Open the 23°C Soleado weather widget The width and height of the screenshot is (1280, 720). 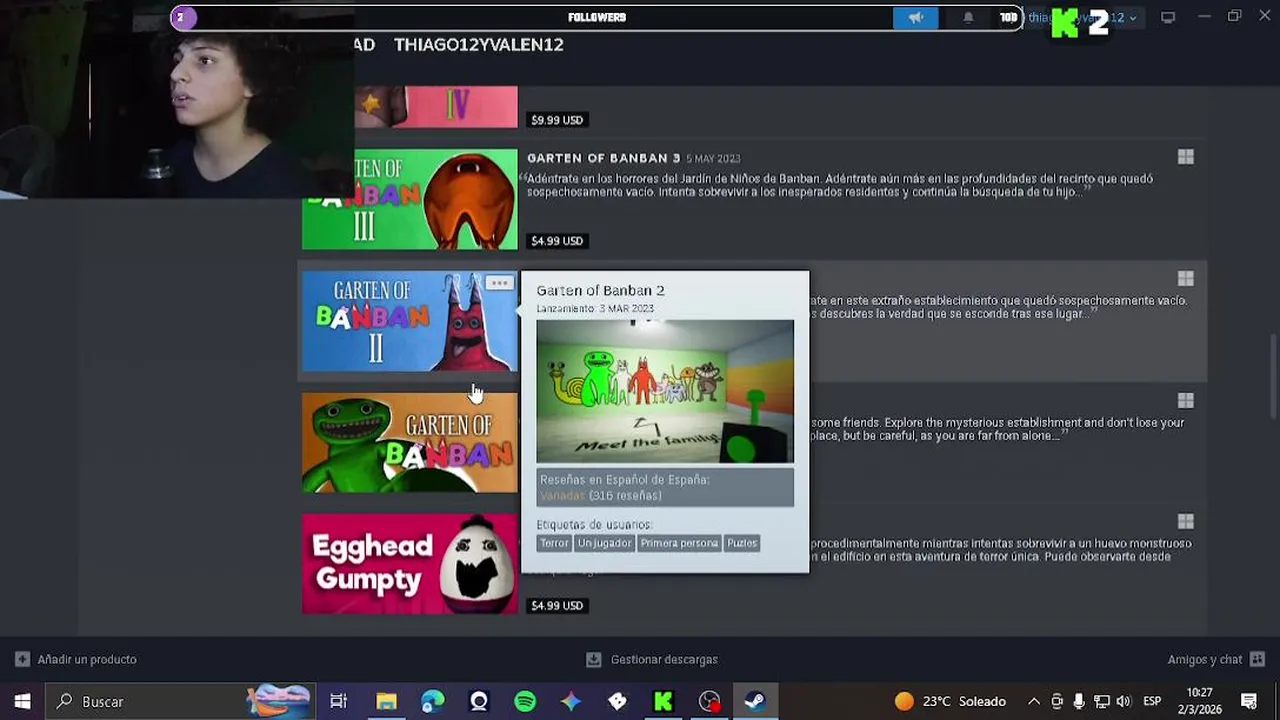[x=950, y=702]
